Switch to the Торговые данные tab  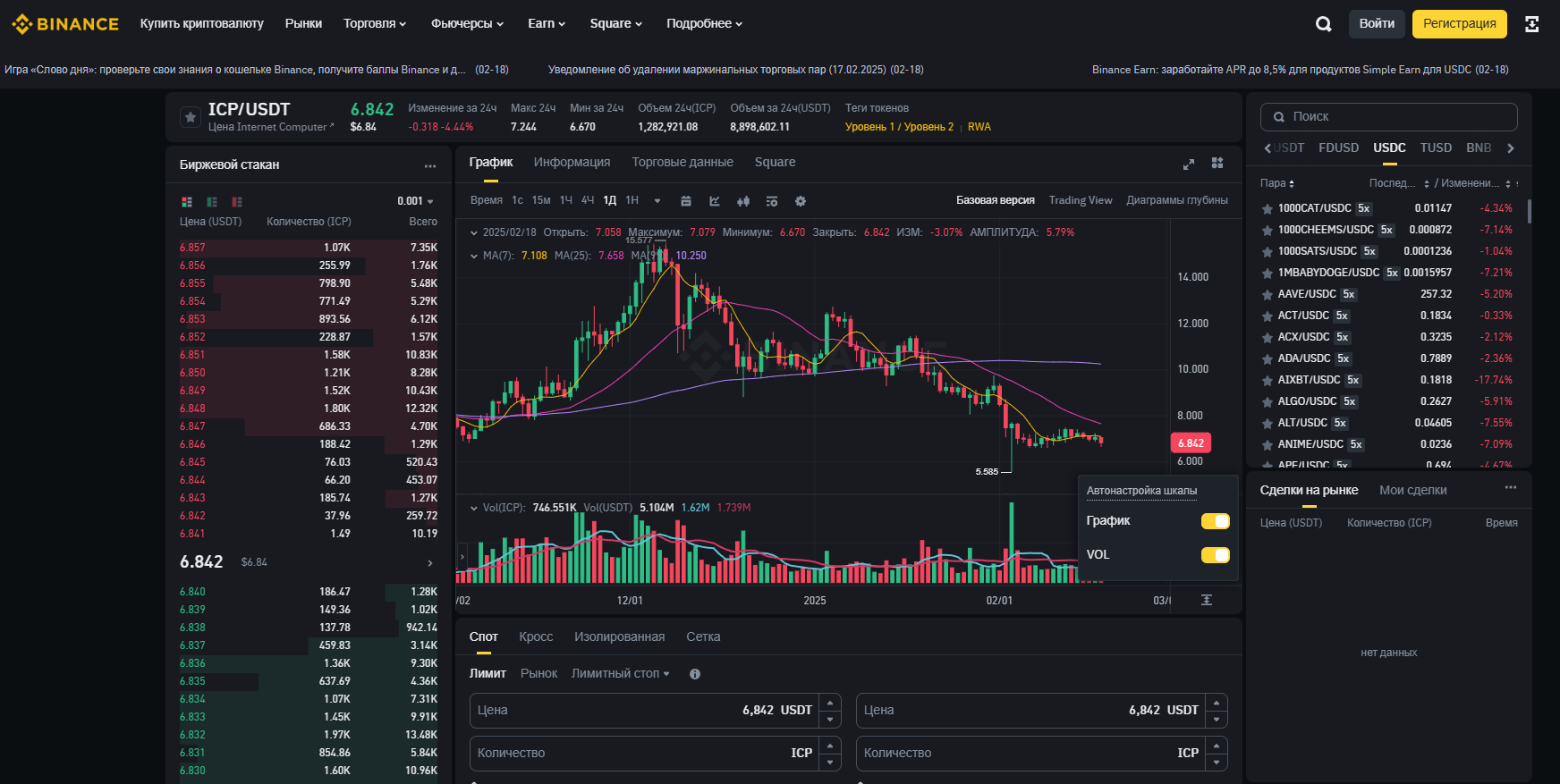(682, 163)
